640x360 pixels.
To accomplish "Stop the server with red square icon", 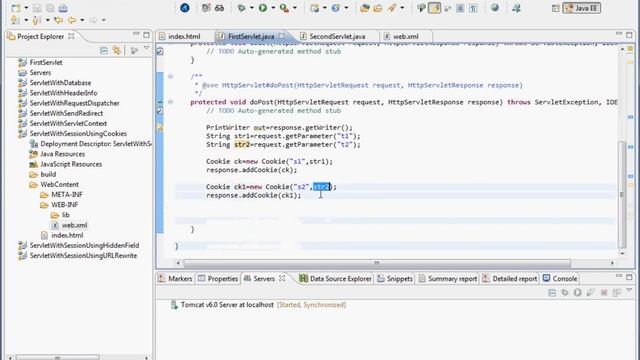I will pos(604,293).
